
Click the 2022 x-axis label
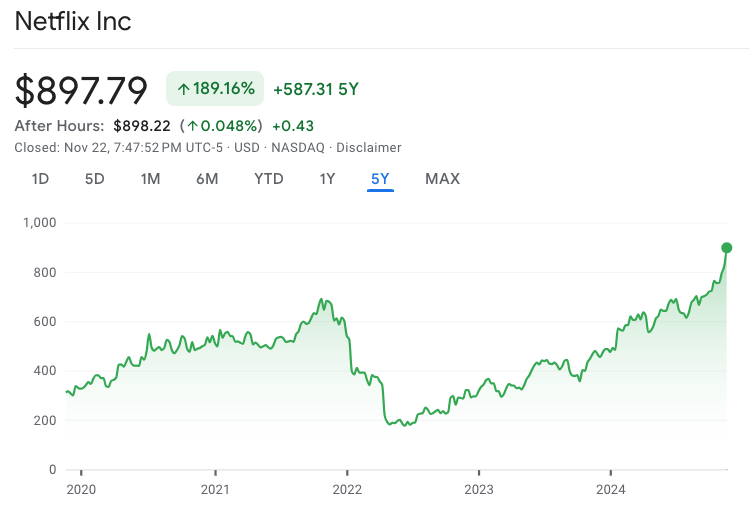(347, 490)
